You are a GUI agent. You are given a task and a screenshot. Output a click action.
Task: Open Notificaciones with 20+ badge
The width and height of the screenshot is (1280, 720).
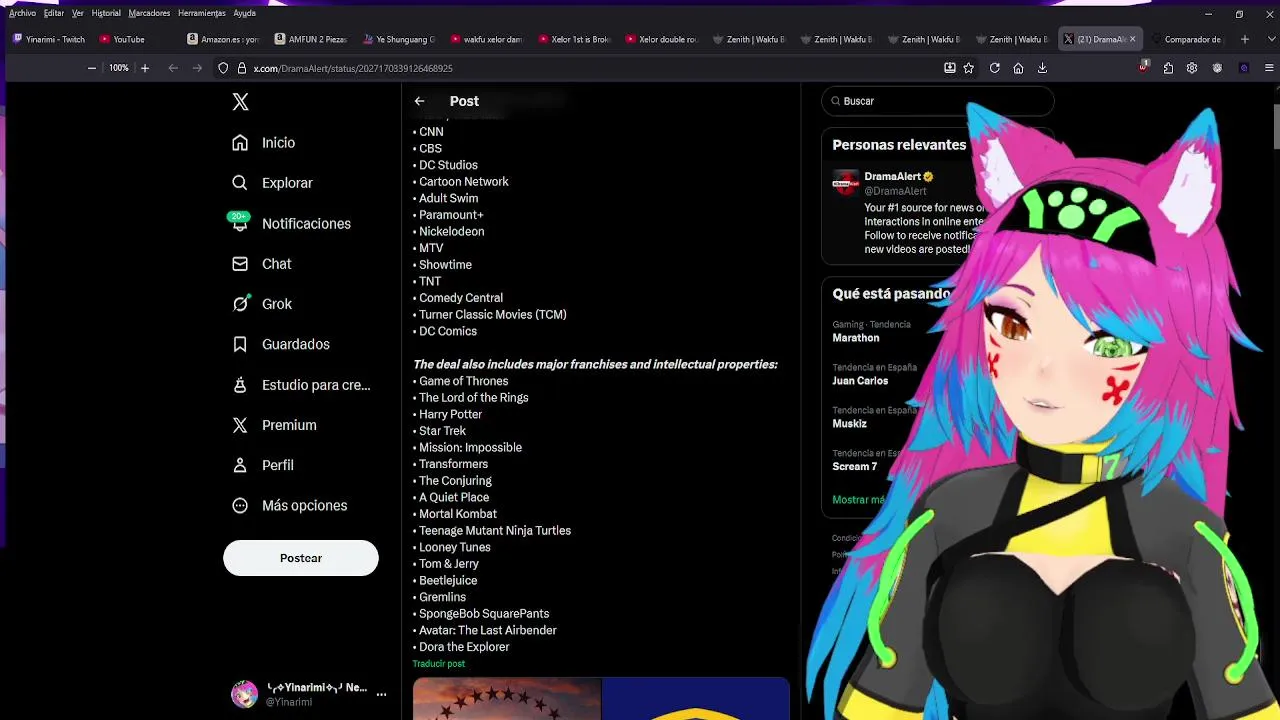(x=292, y=224)
